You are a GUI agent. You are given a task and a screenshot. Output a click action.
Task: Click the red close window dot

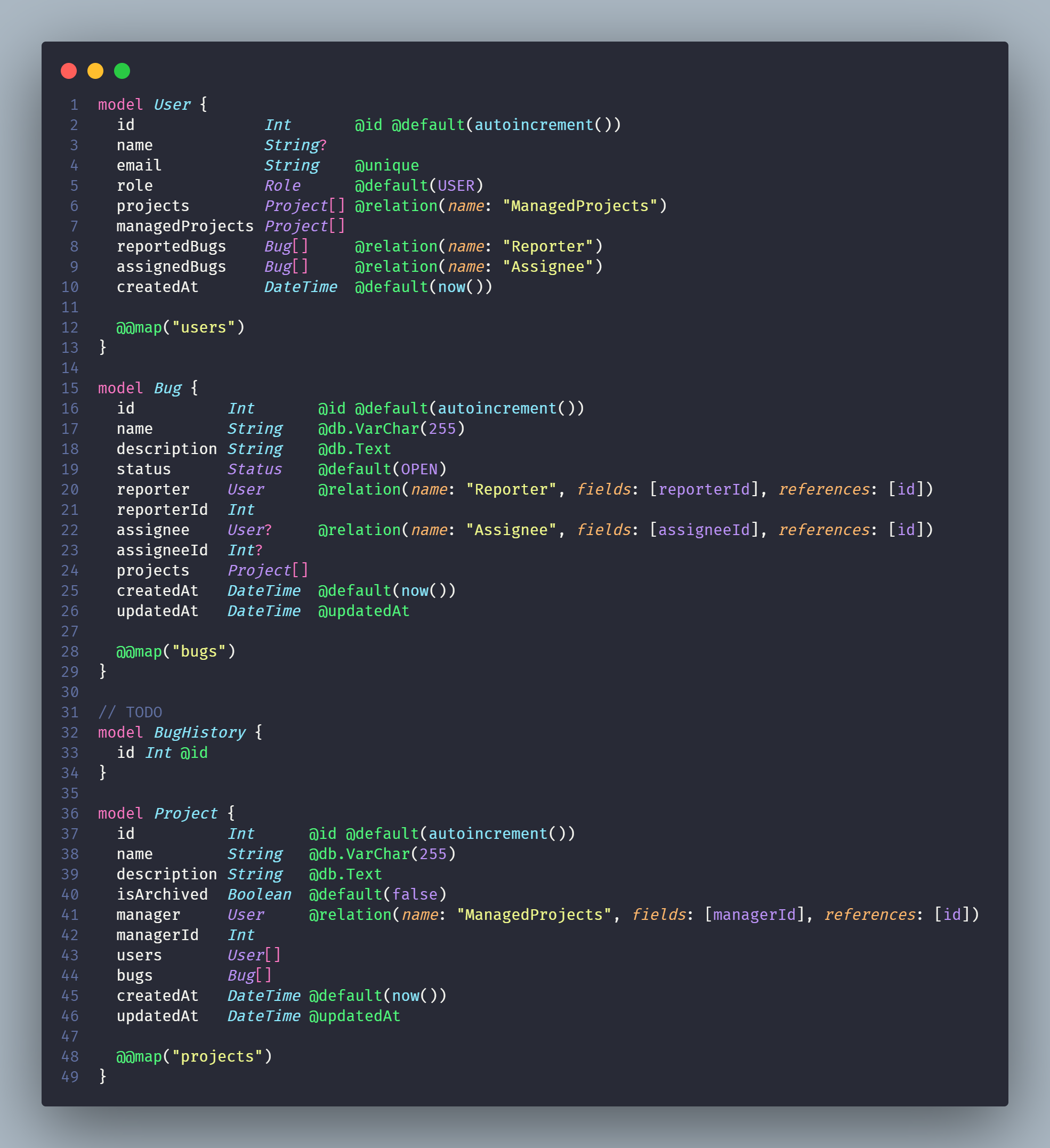tap(69, 71)
